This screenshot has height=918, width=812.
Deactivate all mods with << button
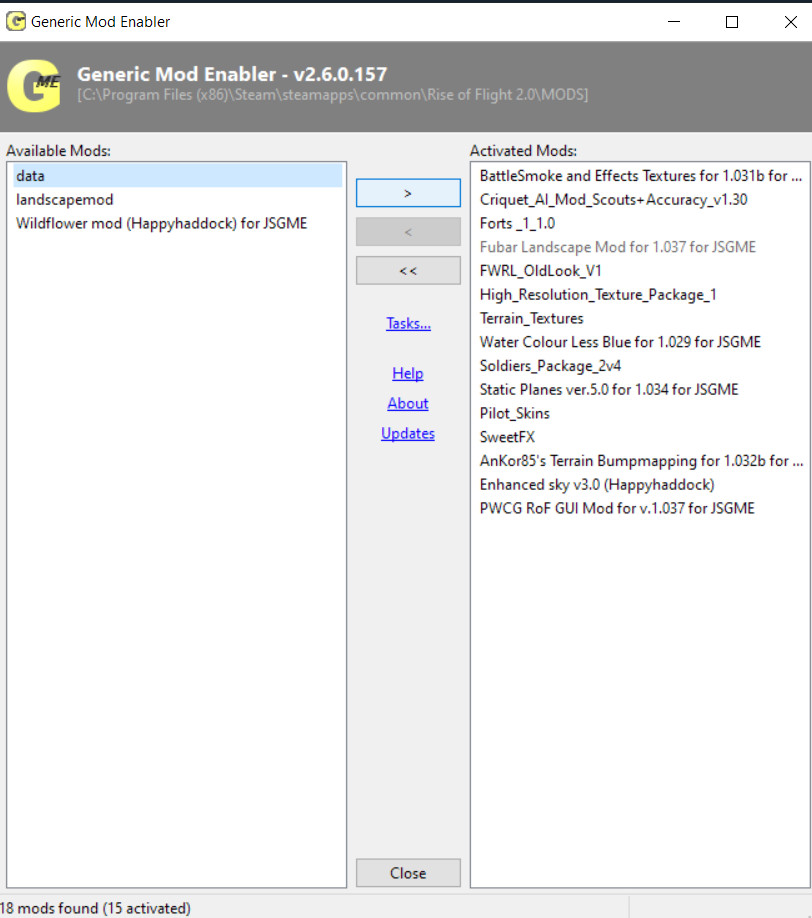408,270
